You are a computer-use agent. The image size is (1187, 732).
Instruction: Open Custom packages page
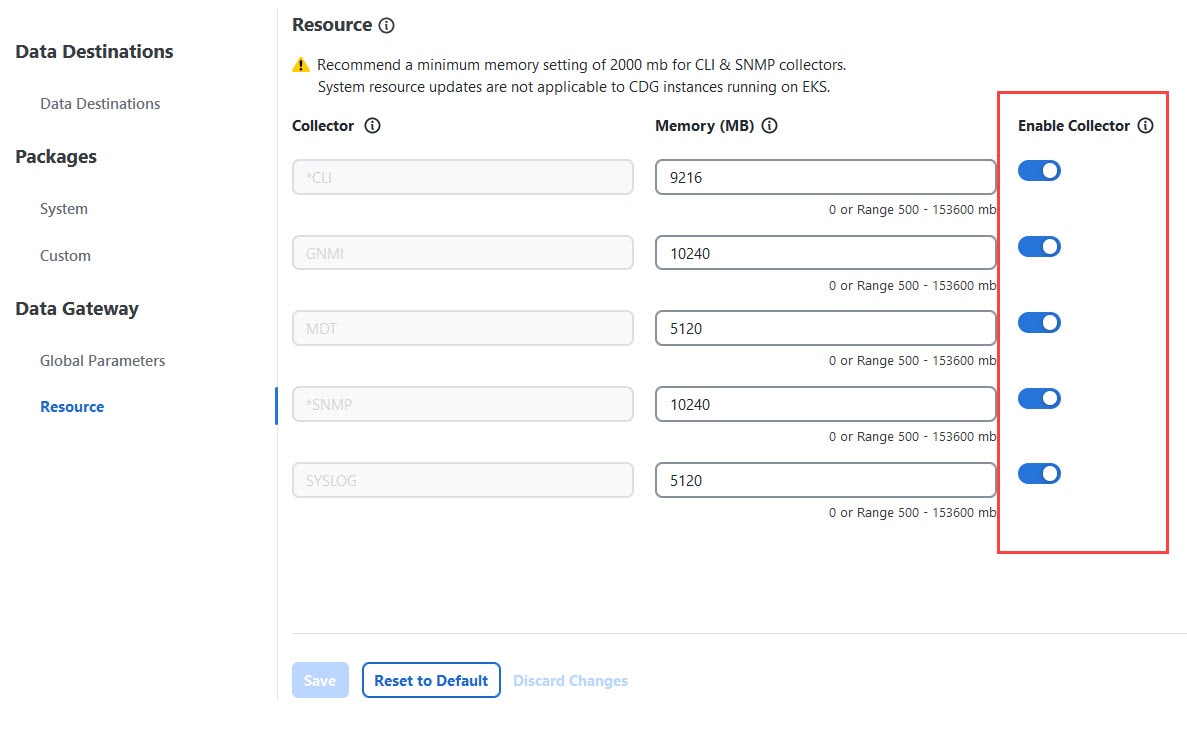[x=65, y=256]
